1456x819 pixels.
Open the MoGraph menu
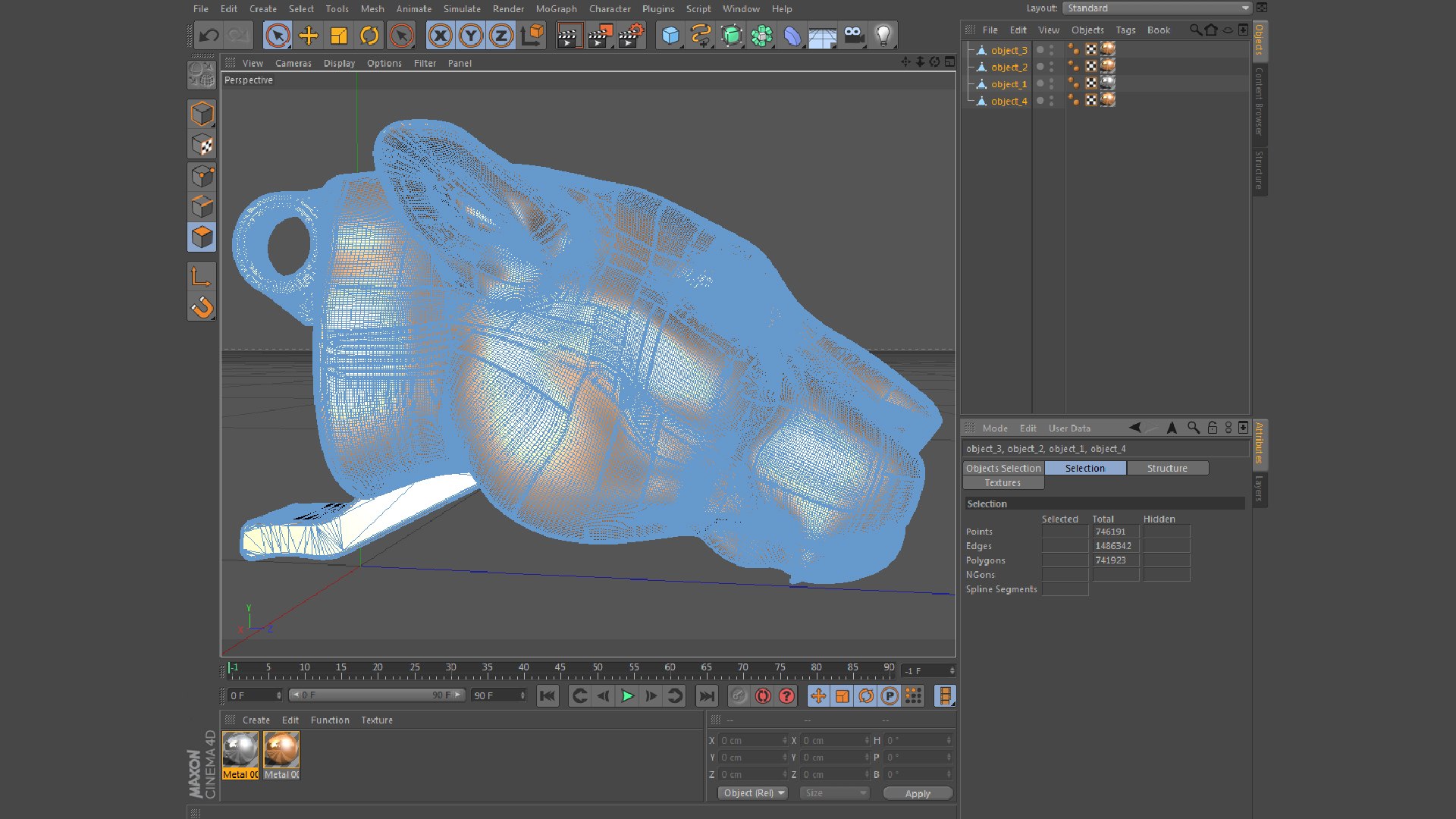click(x=556, y=9)
